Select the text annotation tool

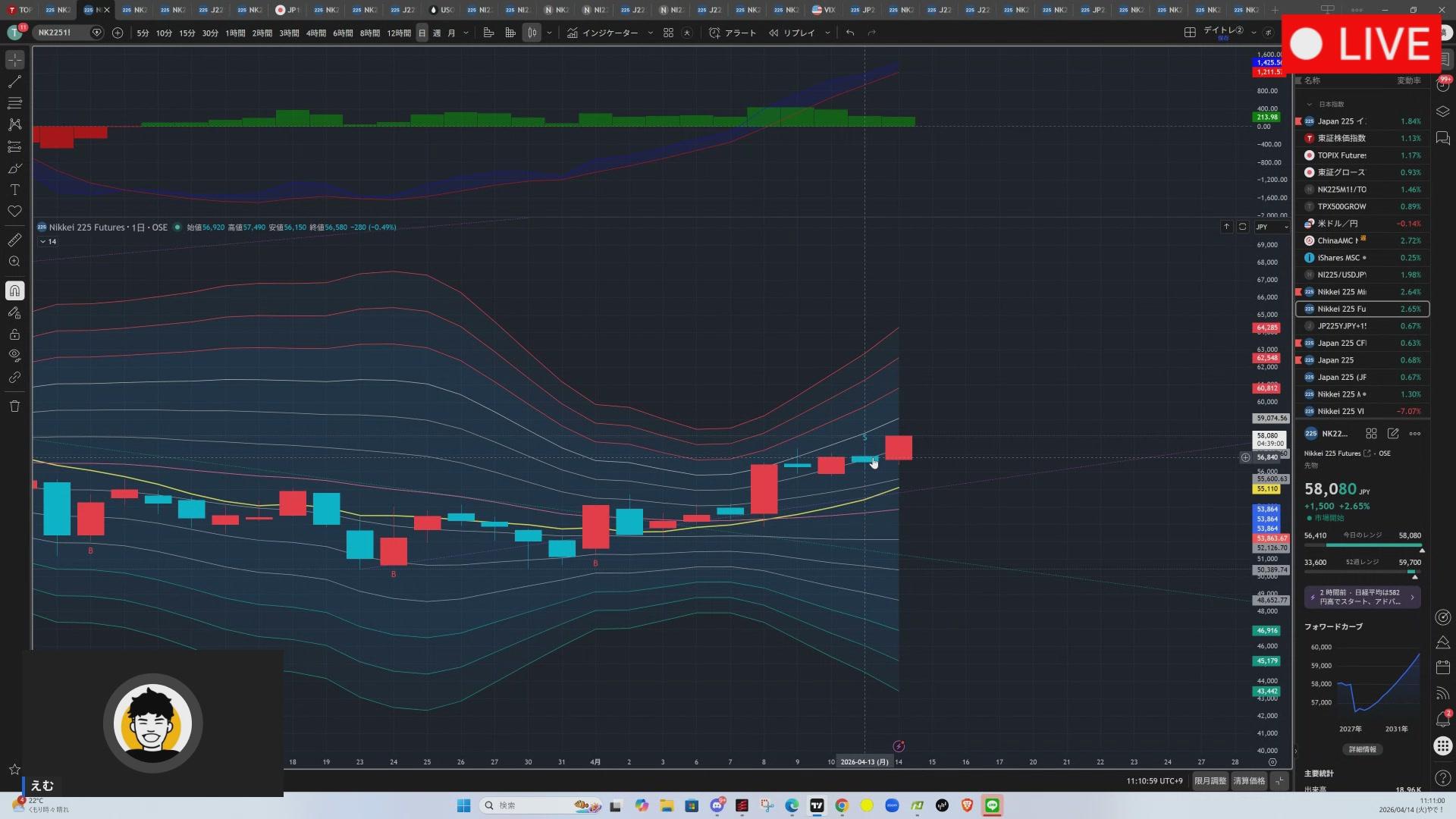pos(14,190)
